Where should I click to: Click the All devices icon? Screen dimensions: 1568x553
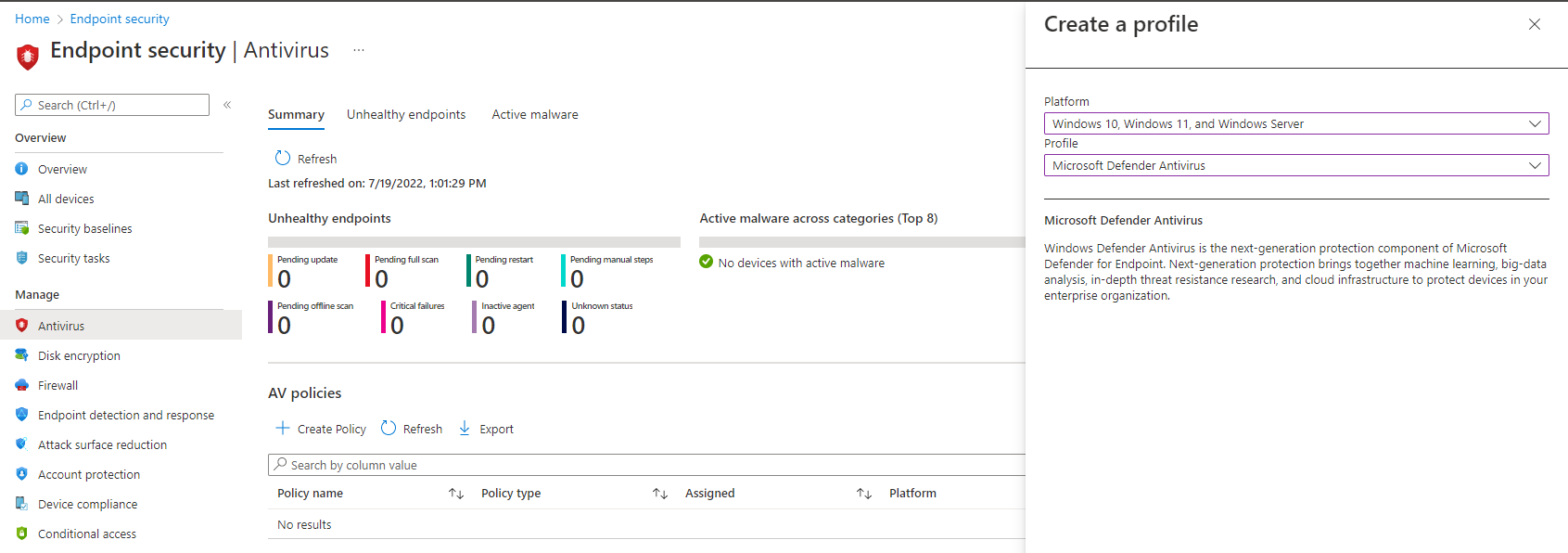click(x=21, y=199)
